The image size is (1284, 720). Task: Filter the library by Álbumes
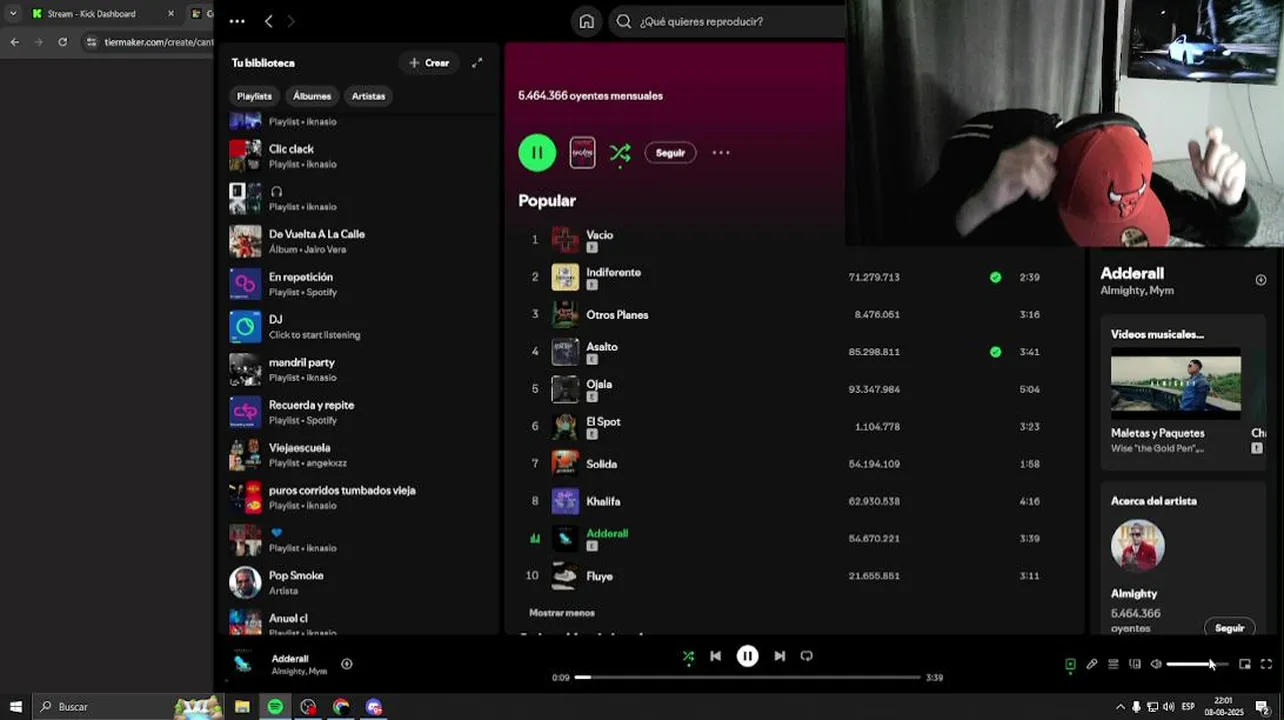tap(312, 96)
